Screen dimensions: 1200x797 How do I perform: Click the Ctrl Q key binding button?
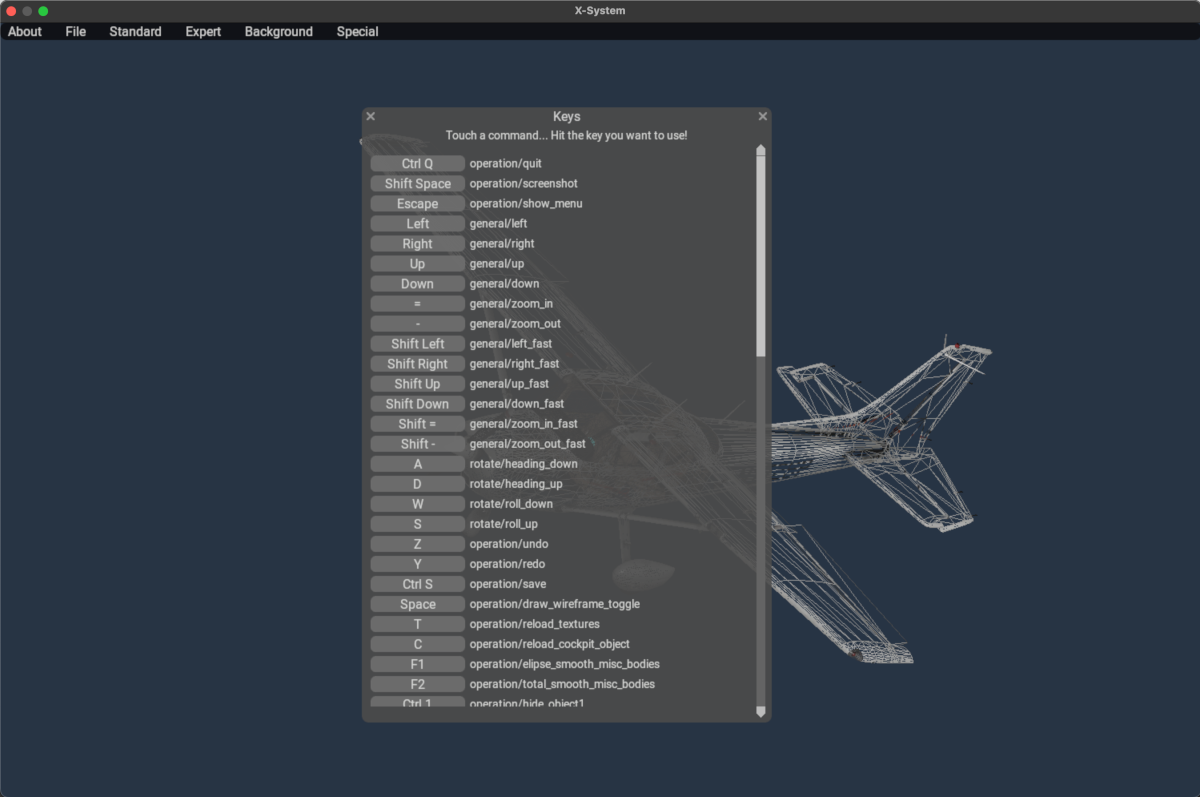click(417, 164)
